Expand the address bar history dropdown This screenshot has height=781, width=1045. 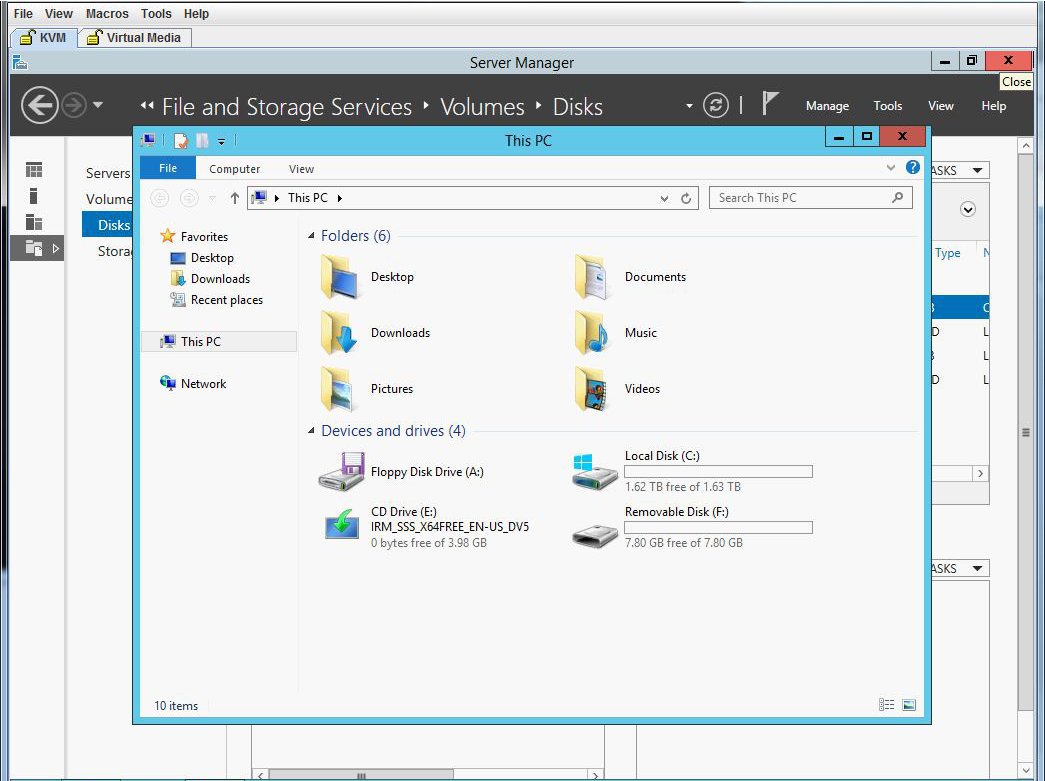click(x=665, y=199)
